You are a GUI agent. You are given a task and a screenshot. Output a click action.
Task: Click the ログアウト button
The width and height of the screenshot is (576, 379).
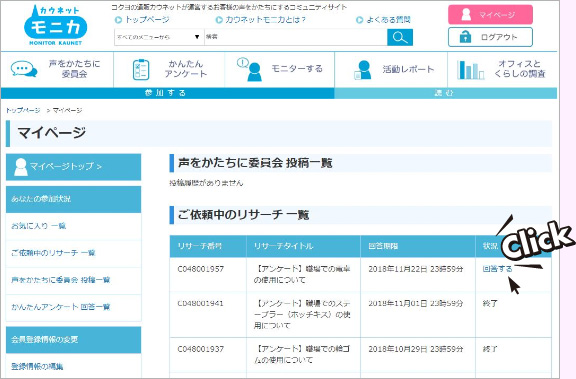click(490, 37)
